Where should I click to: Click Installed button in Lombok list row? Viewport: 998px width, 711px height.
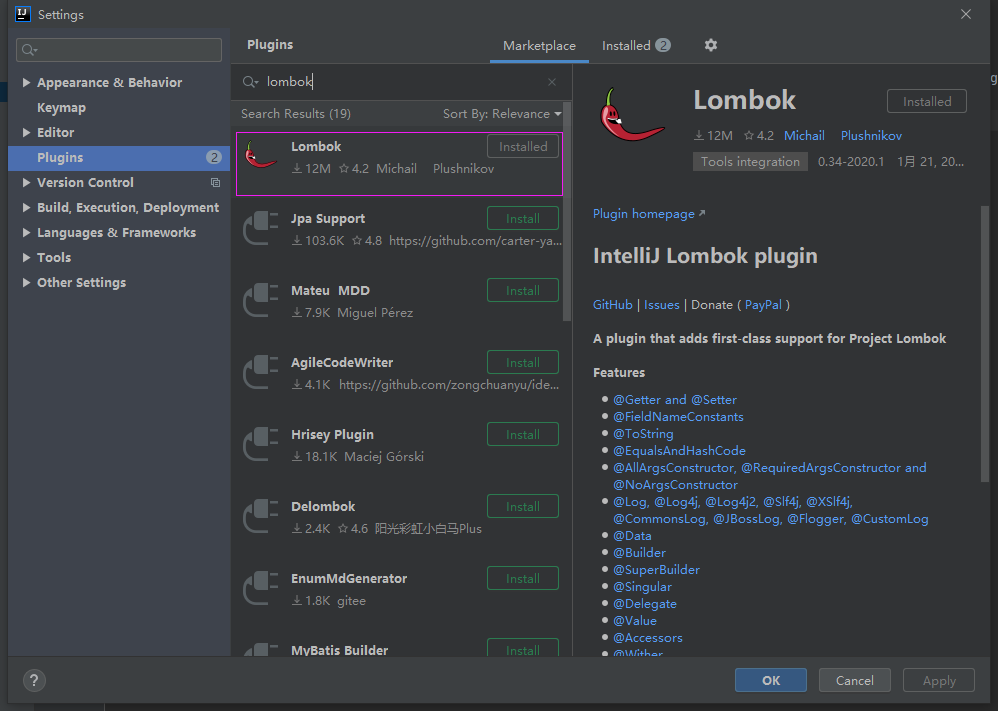click(x=523, y=146)
